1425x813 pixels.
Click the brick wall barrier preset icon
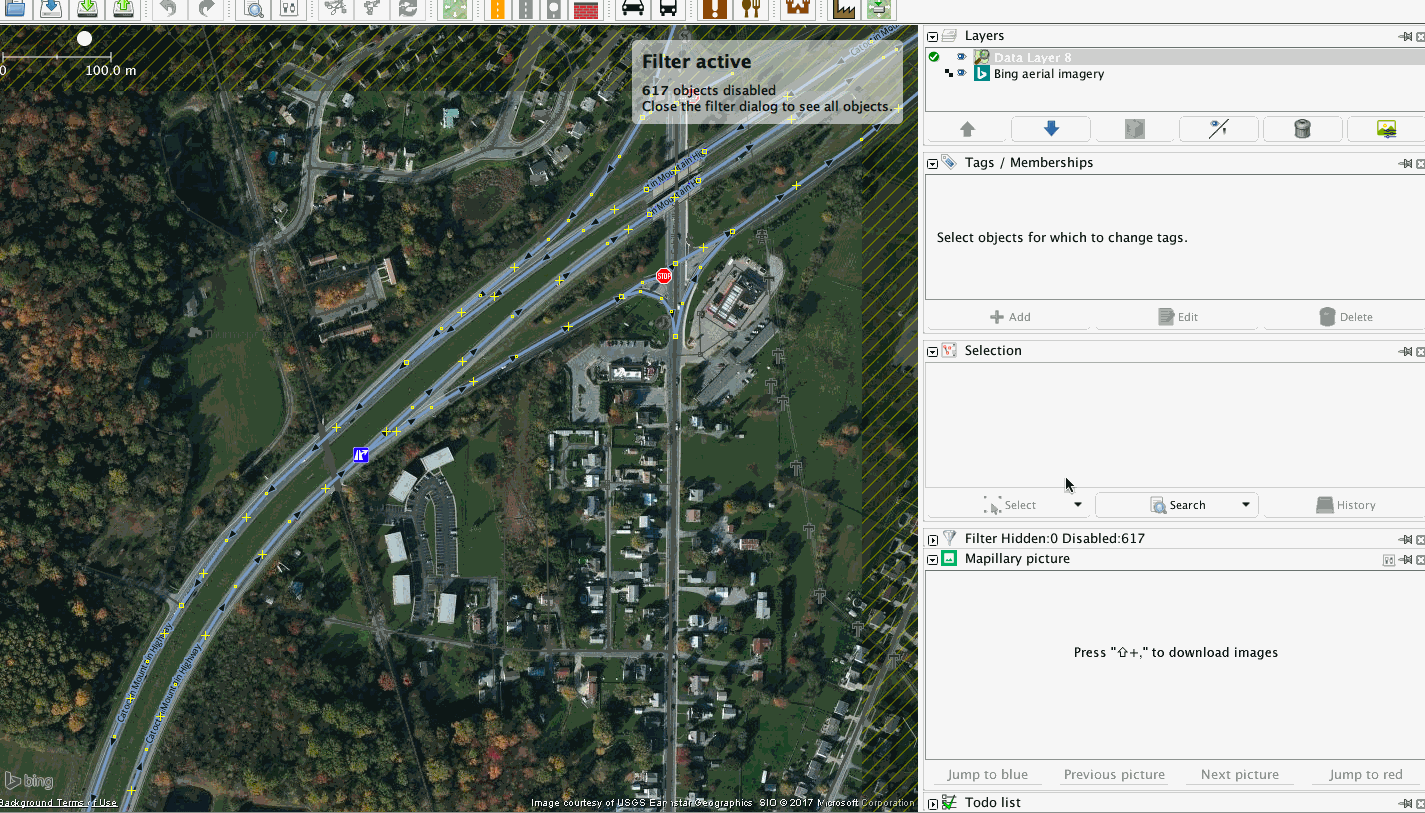tap(585, 10)
